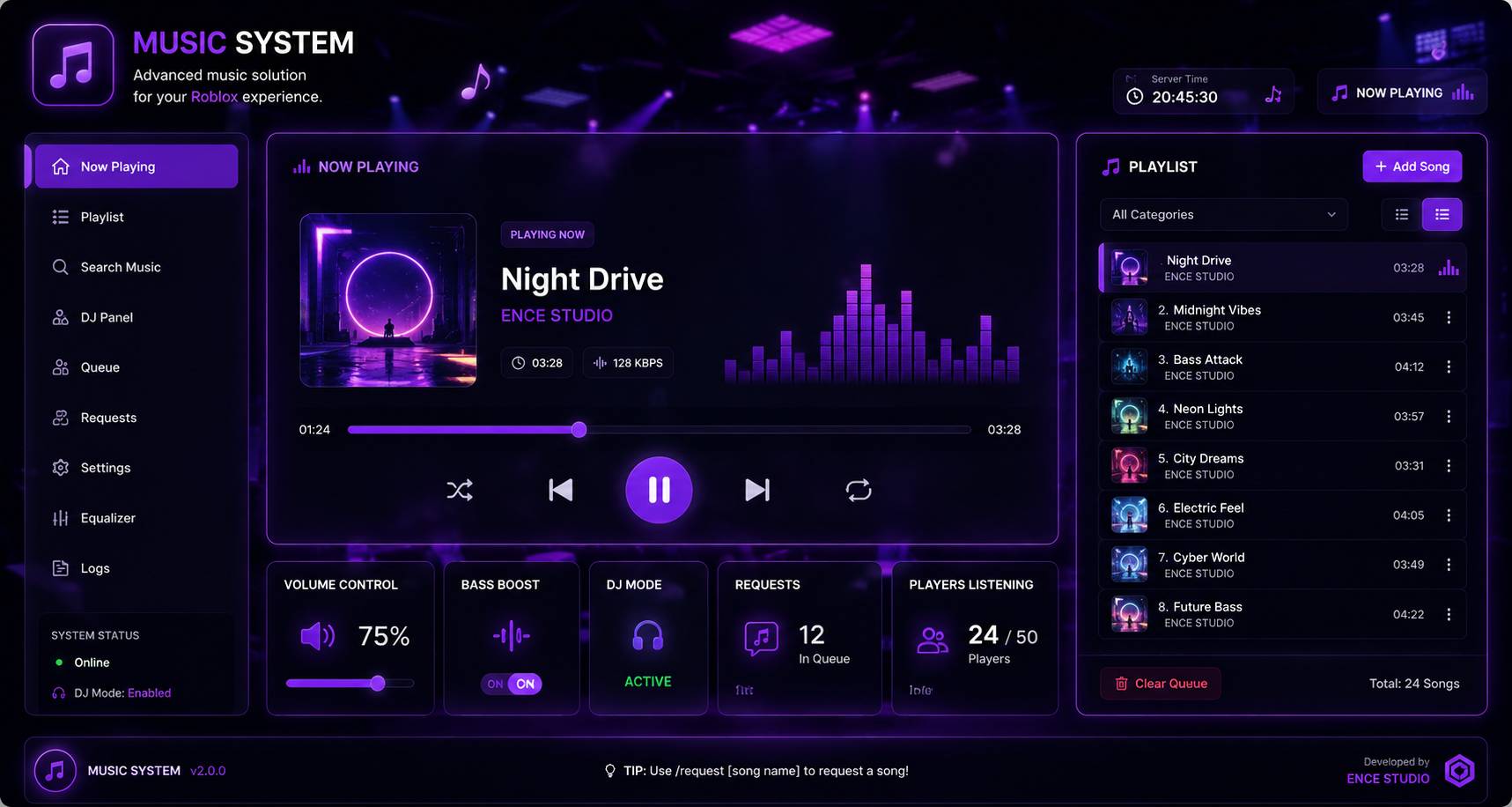Viewport: 1512px width, 807px height.
Task: Click the DJ Mode headphones icon
Action: tap(648, 635)
